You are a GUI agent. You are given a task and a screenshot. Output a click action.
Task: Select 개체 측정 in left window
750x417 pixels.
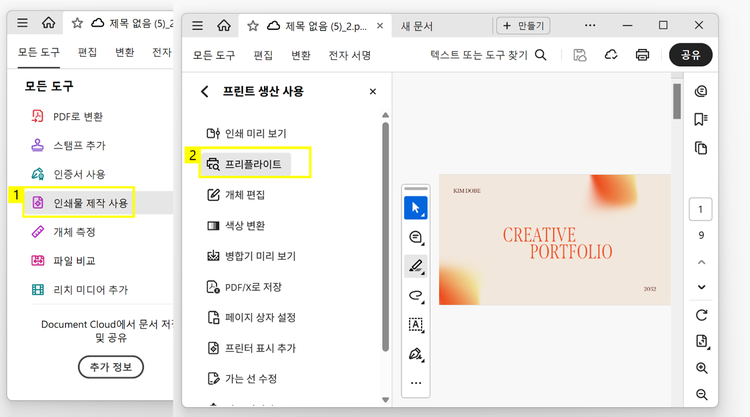click(63, 232)
